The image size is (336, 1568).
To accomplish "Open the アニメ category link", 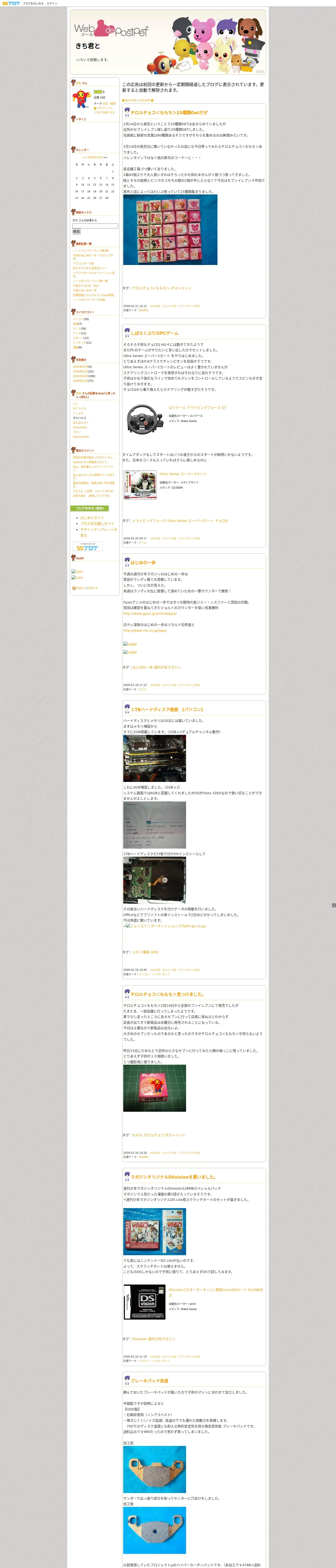I will pos(77,333).
